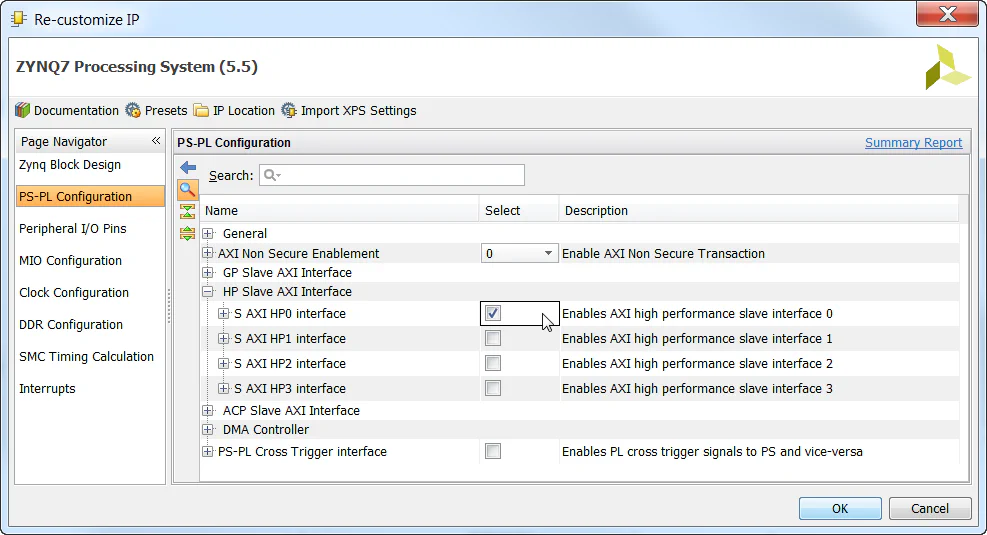The height and width of the screenshot is (535, 987).
Task: Select the GP Slave AXI Interface text
Action: [x=287, y=273]
